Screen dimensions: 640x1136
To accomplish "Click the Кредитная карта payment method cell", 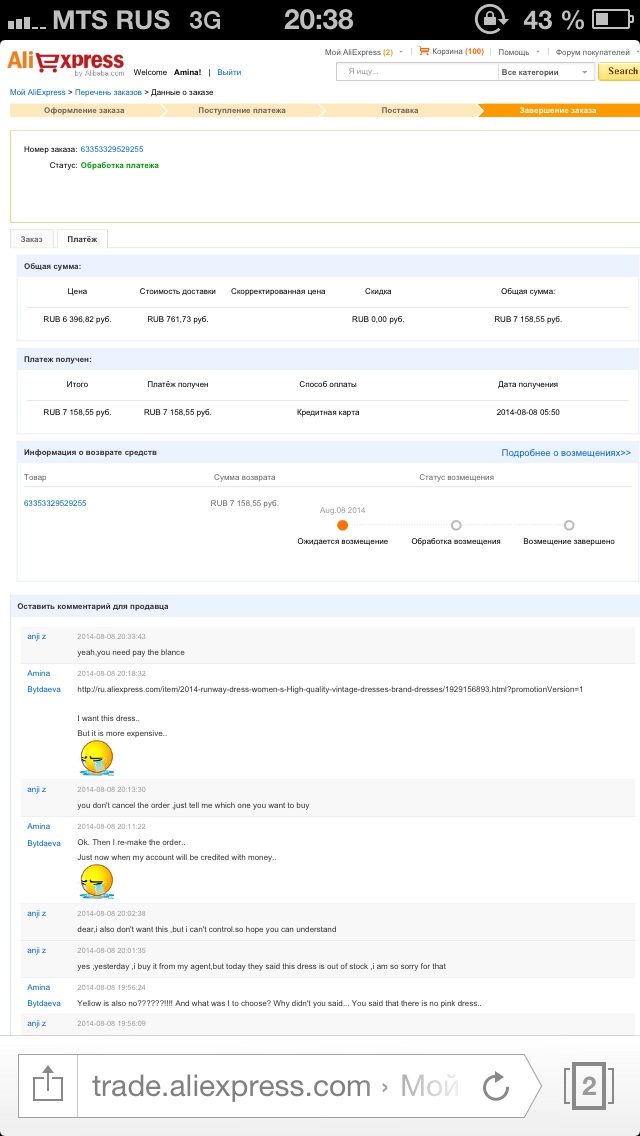I will (x=328, y=412).
